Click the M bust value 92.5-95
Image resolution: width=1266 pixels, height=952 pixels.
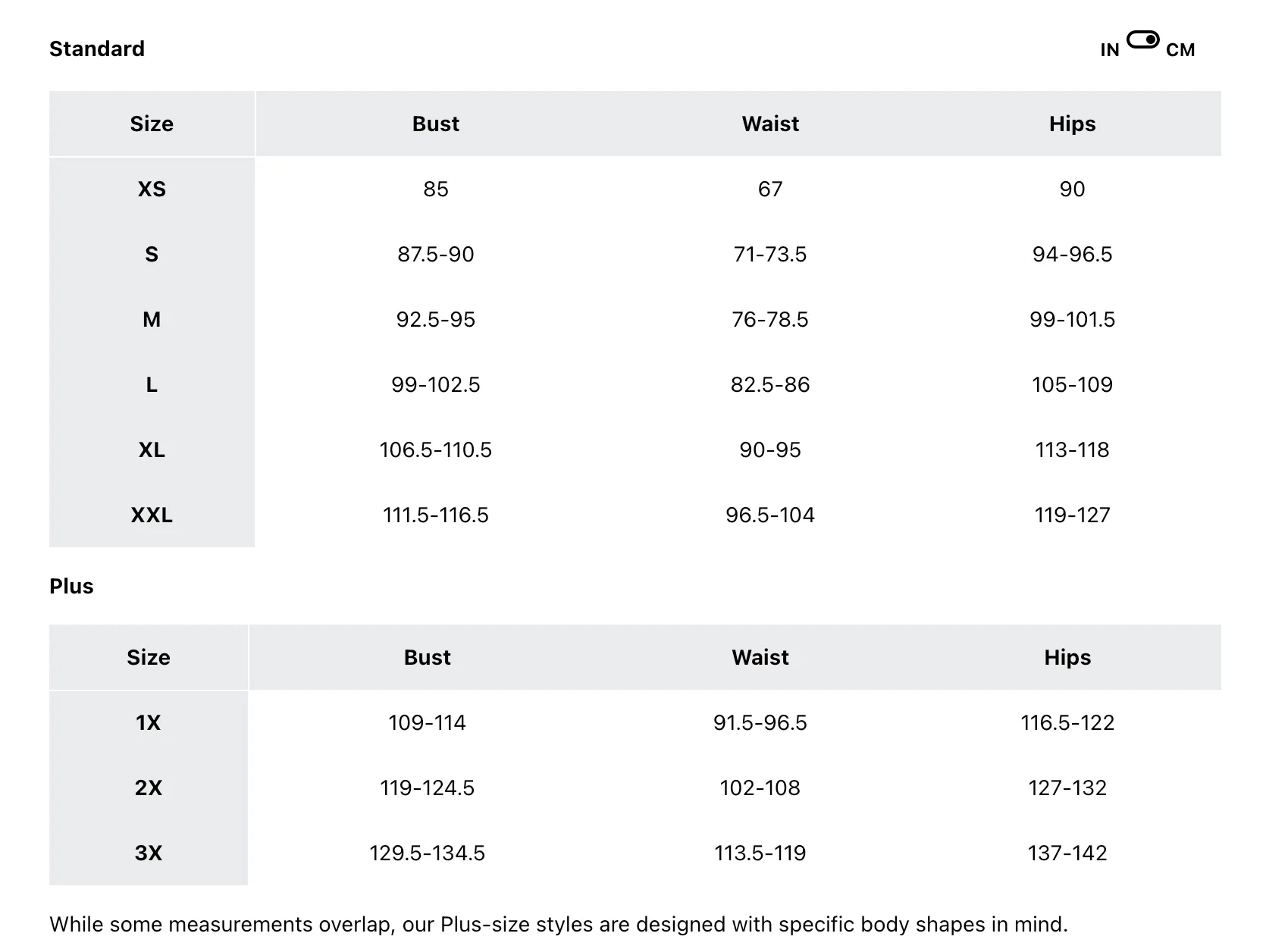[436, 319]
